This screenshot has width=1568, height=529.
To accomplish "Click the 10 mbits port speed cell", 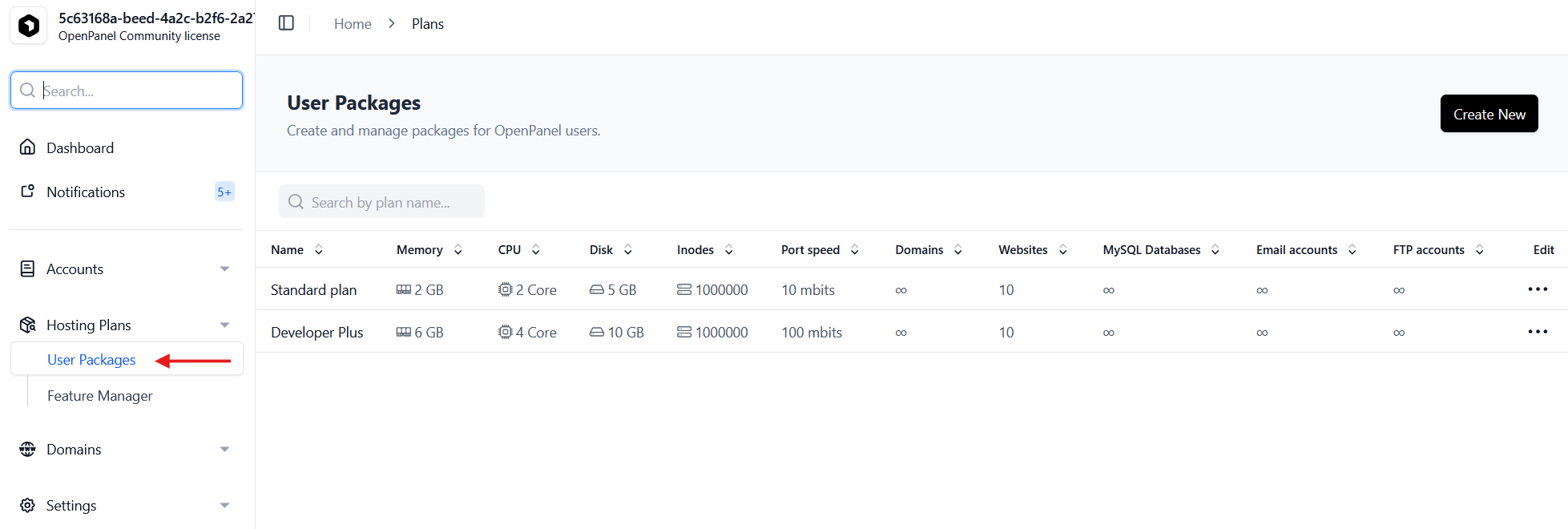I will pyautogui.click(x=808, y=289).
